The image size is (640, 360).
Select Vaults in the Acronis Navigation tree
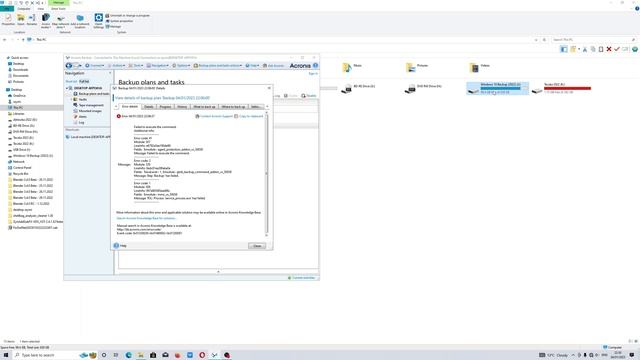click(x=80, y=100)
